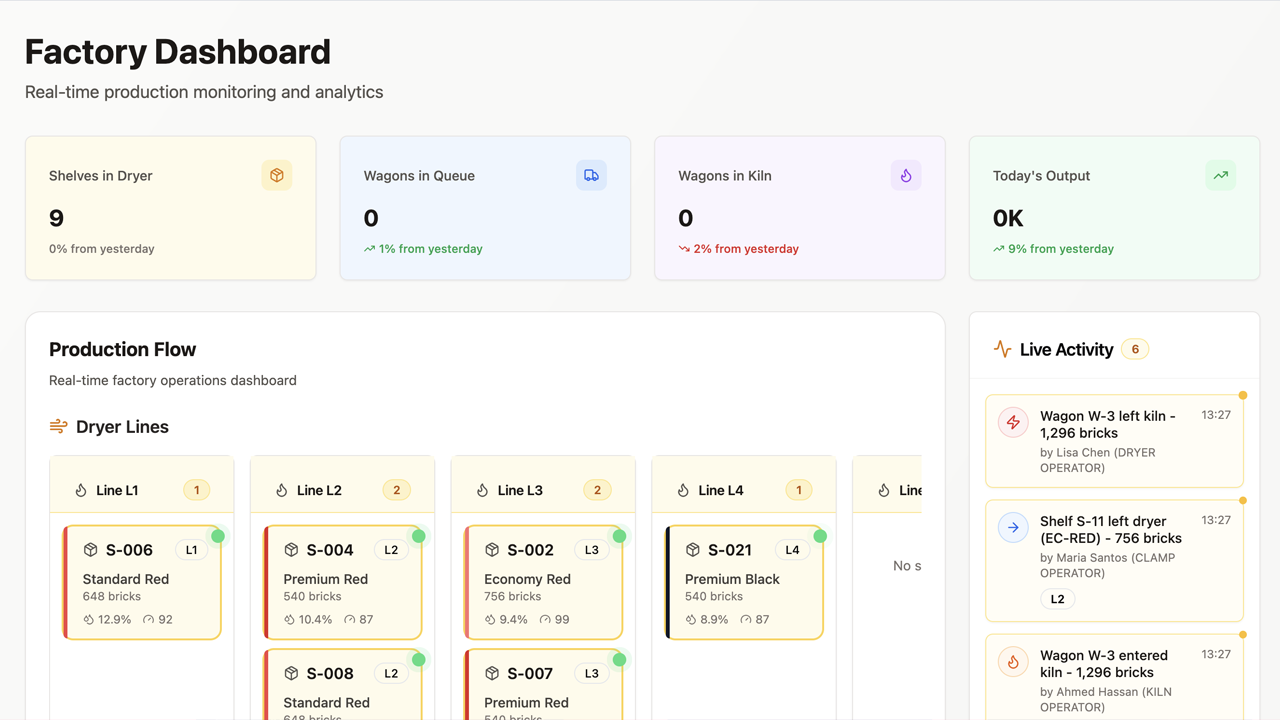Click the Dryer Lines wind icon
Screen dimensions: 1280x720
point(58,427)
